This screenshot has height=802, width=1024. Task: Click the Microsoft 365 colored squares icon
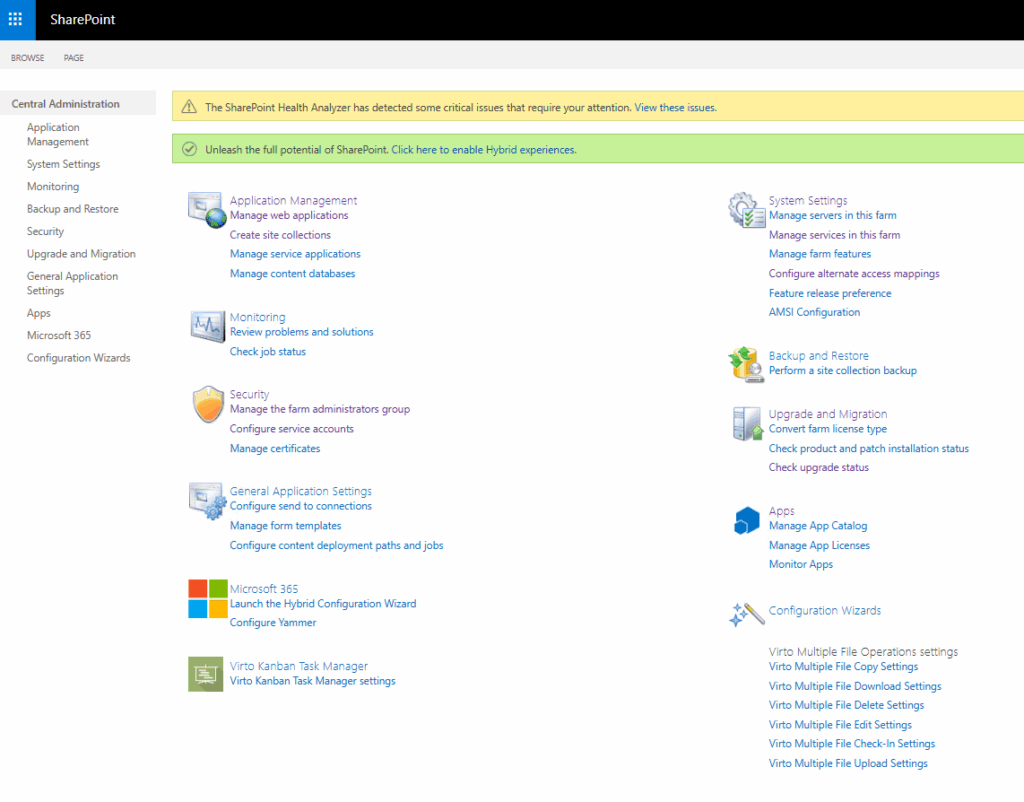click(208, 598)
